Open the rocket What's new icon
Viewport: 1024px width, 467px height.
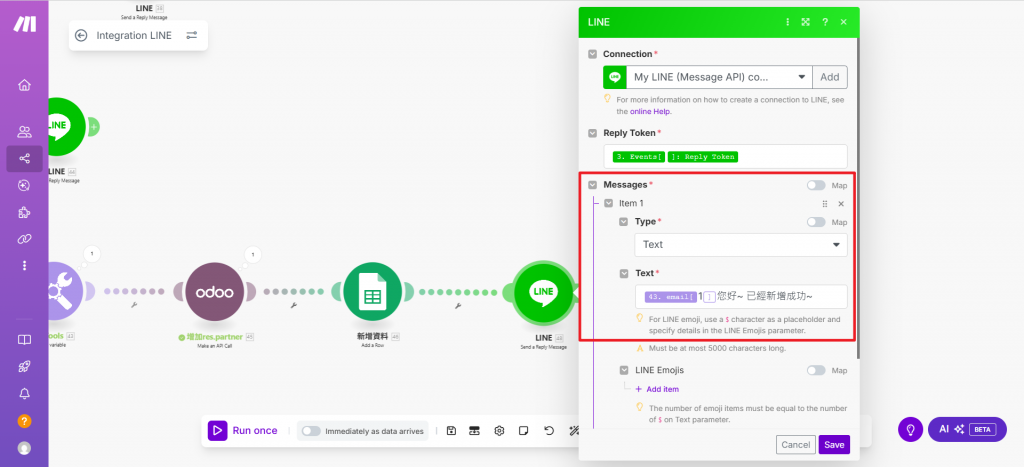[x=24, y=366]
